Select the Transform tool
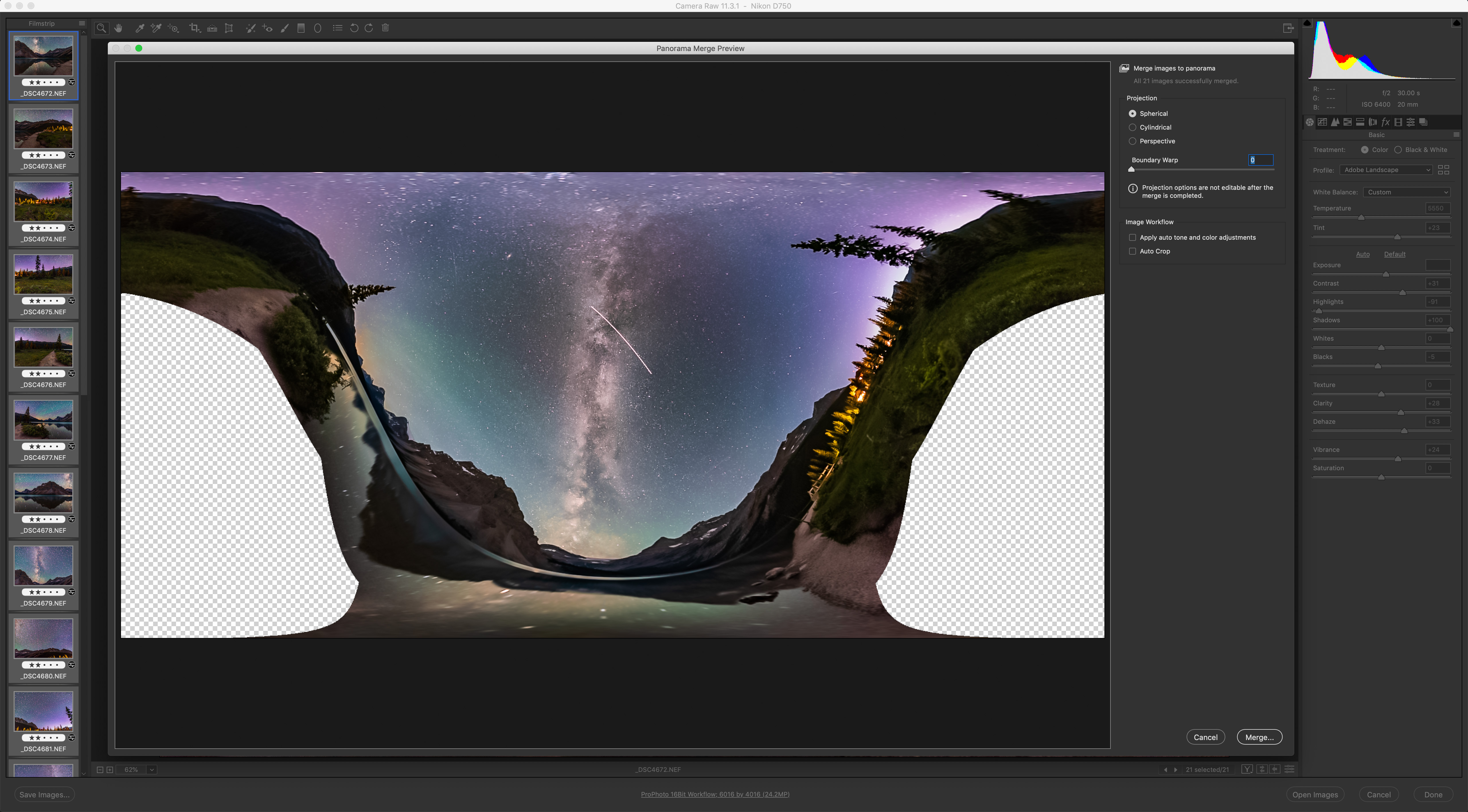 pyautogui.click(x=229, y=28)
